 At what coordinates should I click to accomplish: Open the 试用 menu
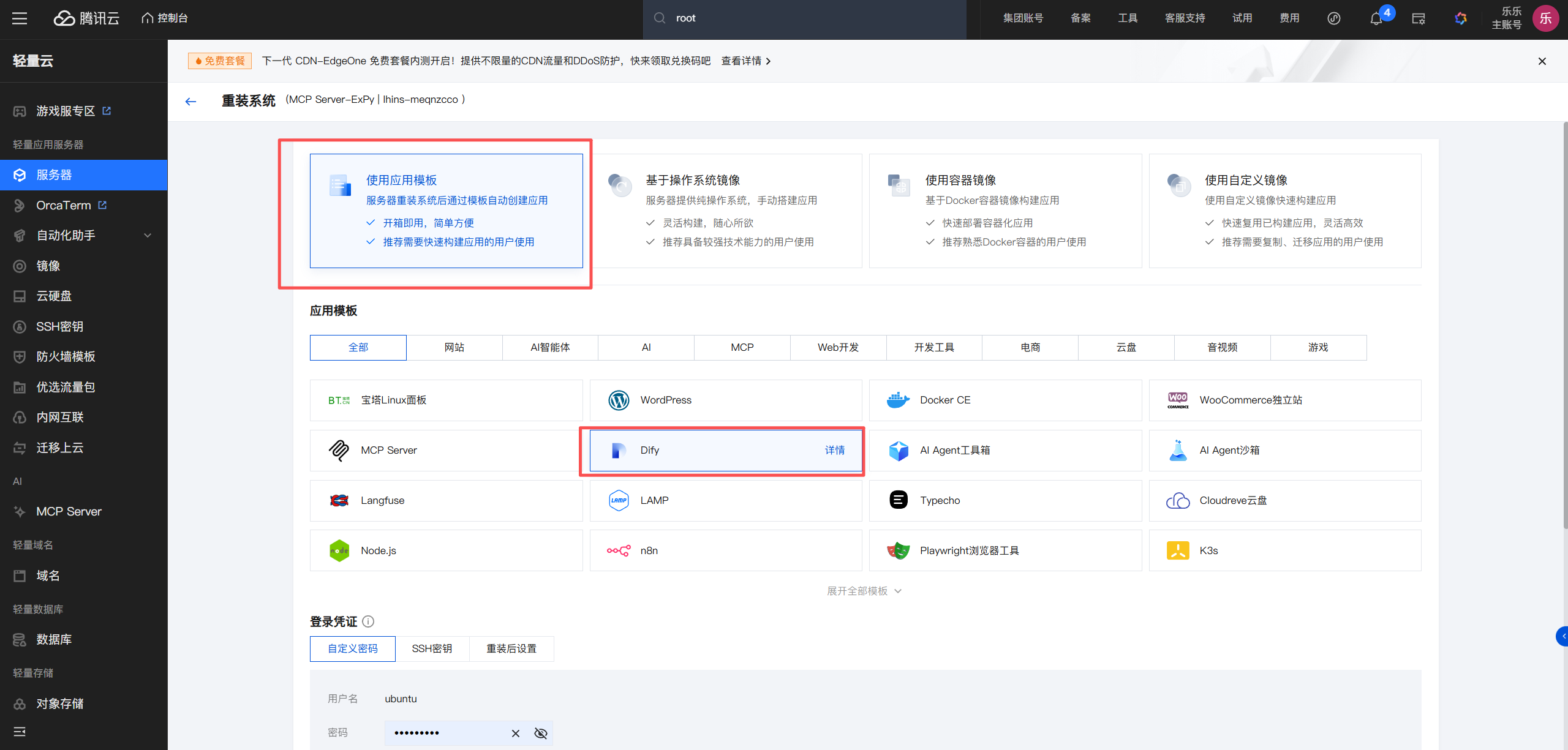1242,18
